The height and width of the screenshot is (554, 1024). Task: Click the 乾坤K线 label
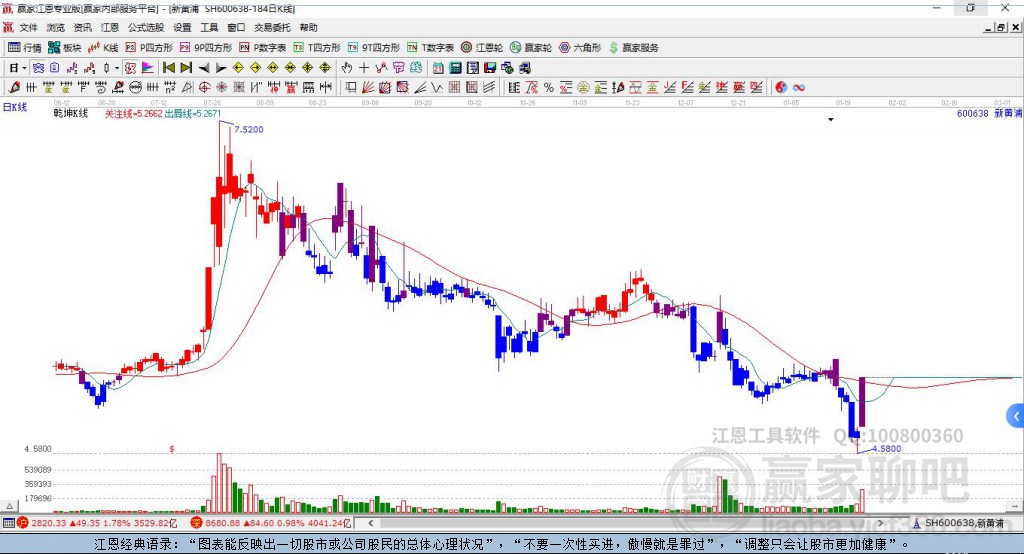(x=71, y=114)
